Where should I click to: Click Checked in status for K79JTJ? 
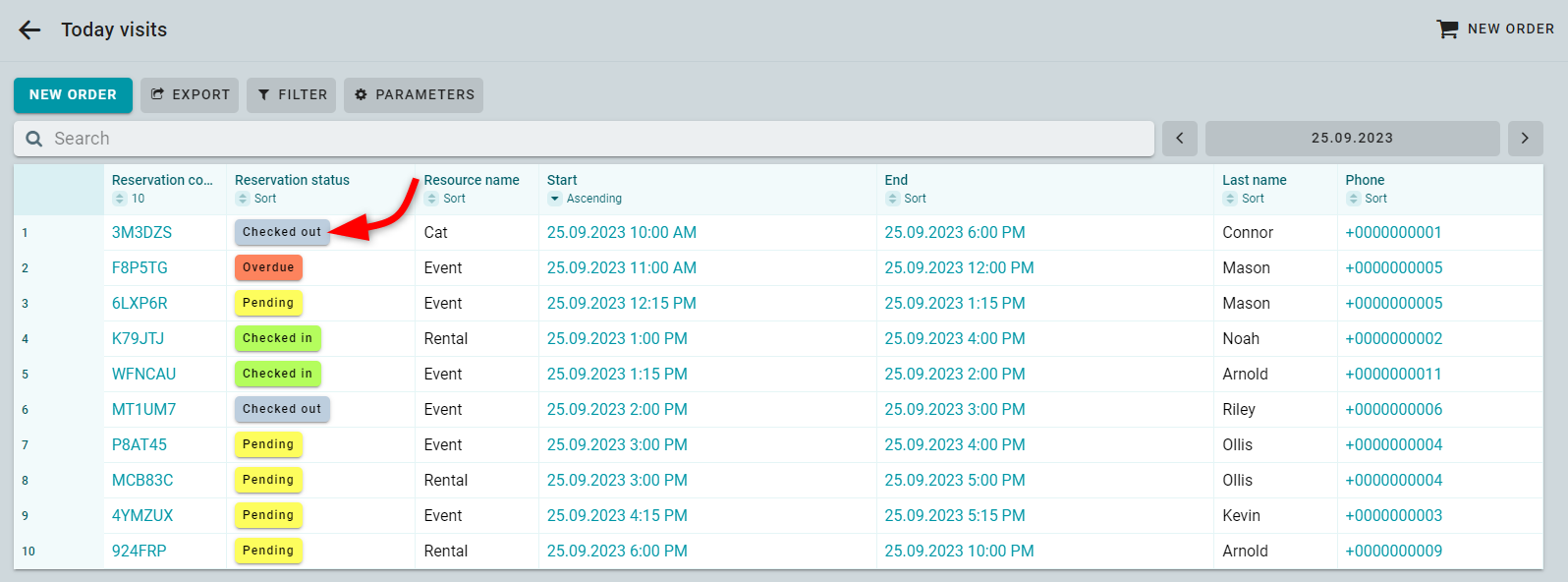coord(278,338)
